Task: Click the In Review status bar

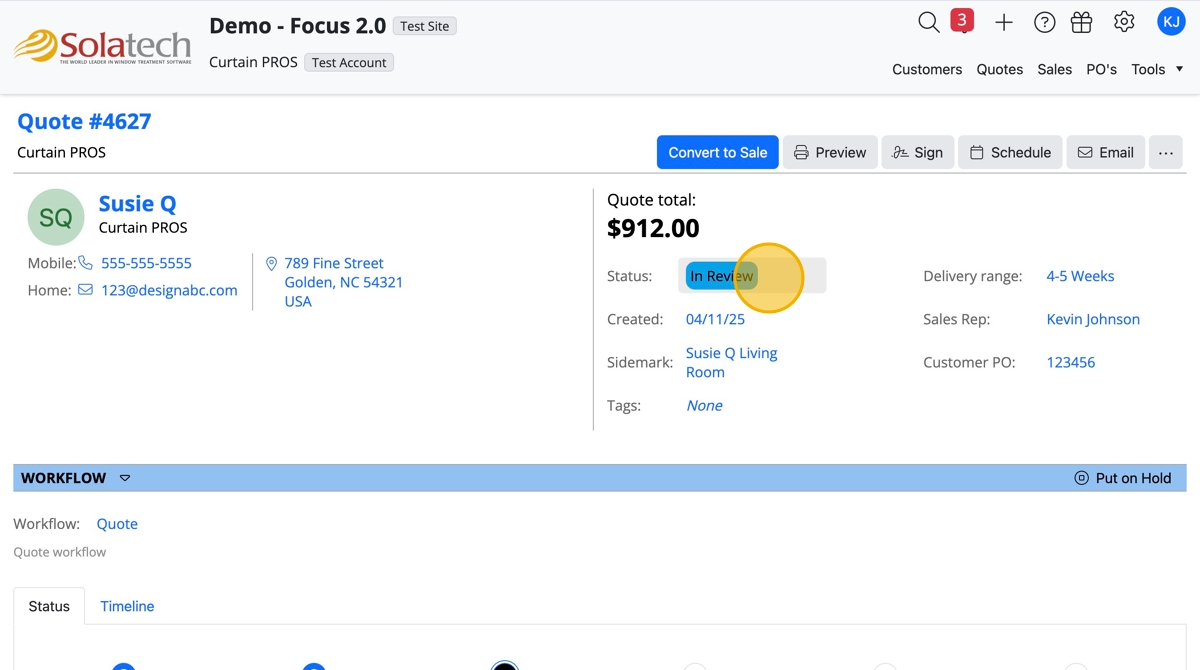Action: [x=752, y=276]
